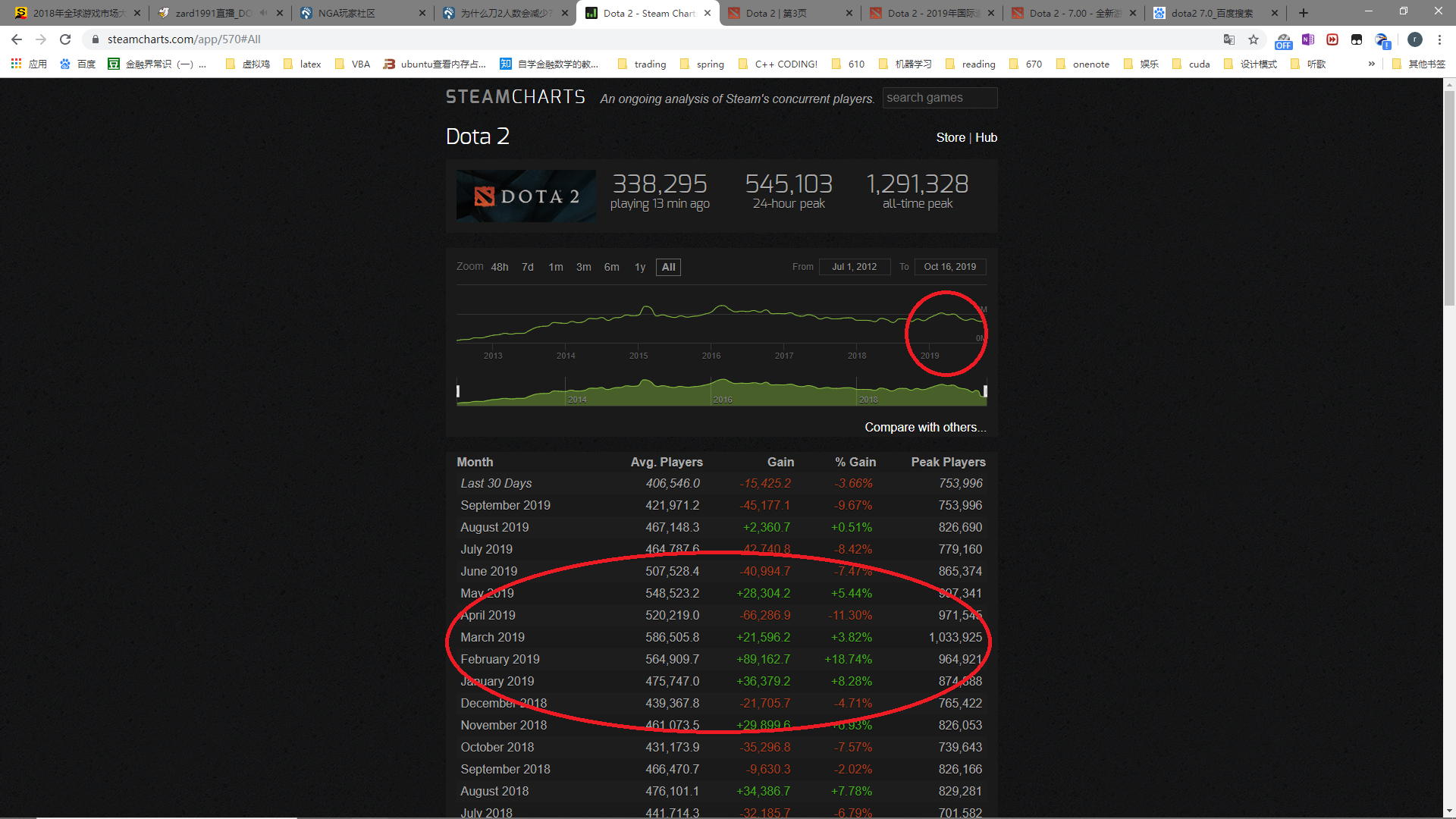Click the eagle extension icon with alert

pos(1382,40)
